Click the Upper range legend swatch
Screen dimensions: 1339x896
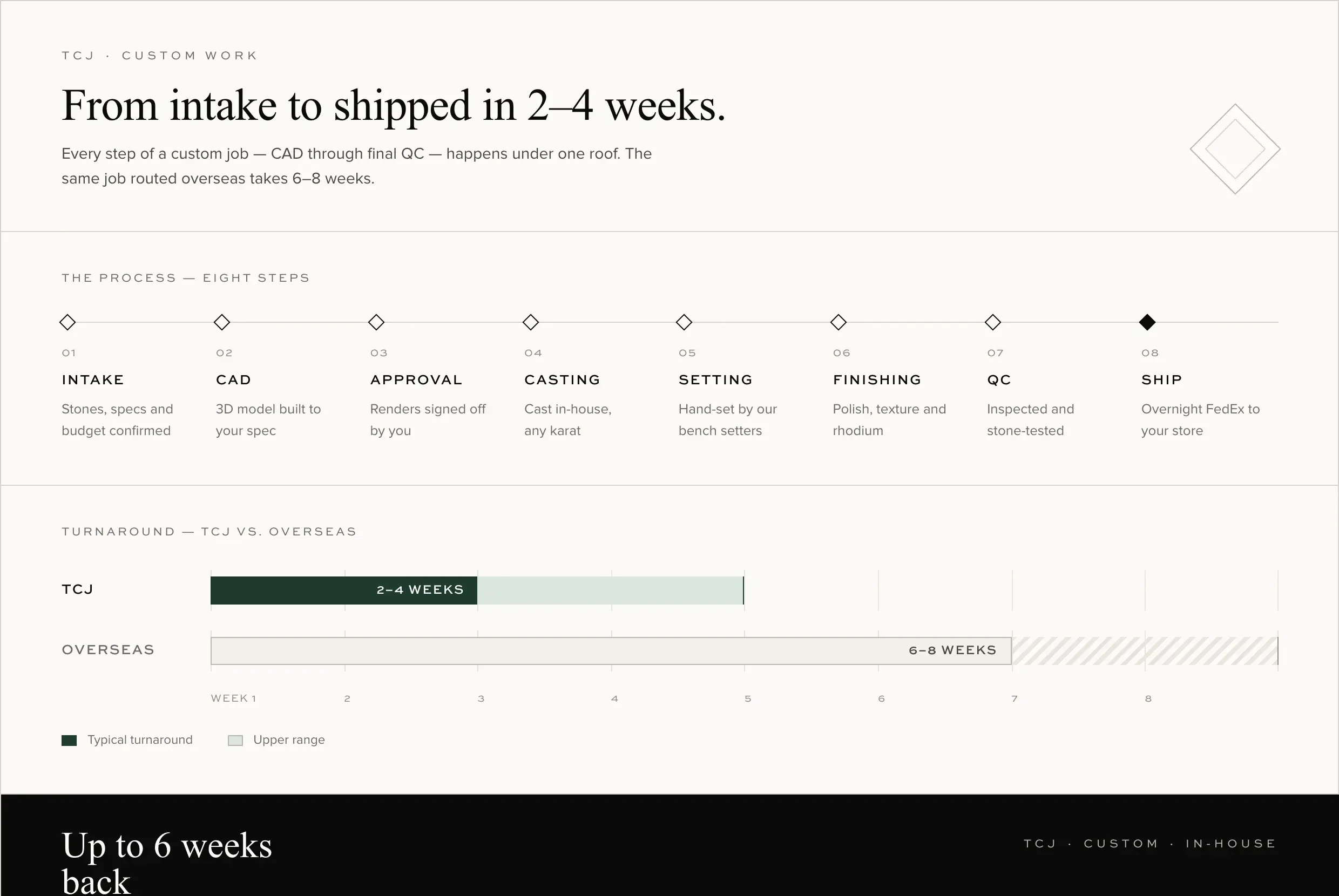[235, 741]
